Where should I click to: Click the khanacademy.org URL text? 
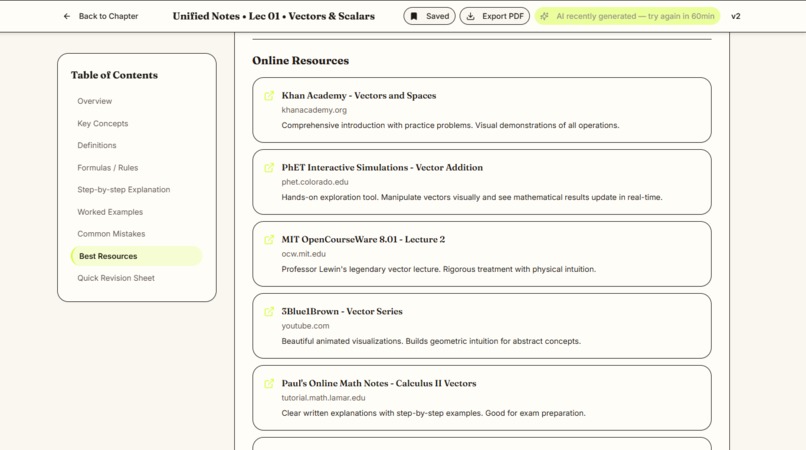coord(314,110)
